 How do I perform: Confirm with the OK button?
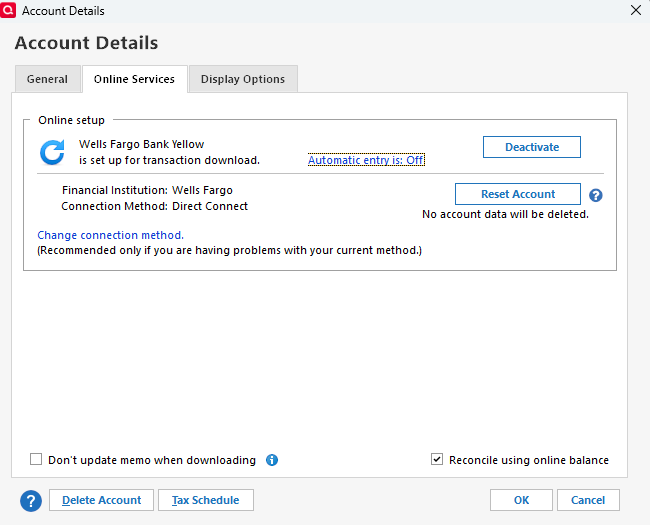click(521, 500)
